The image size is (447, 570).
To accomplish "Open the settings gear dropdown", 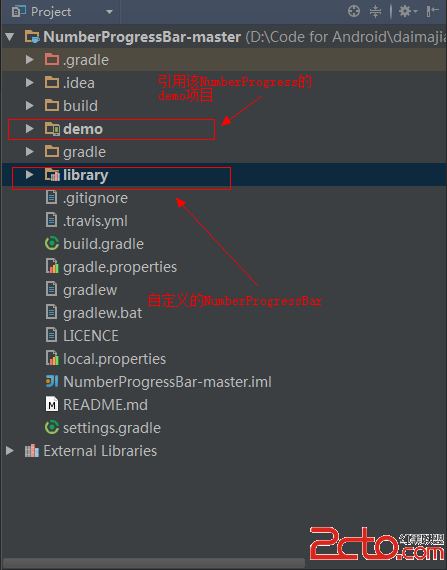I will pyautogui.click(x=408, y=11).
